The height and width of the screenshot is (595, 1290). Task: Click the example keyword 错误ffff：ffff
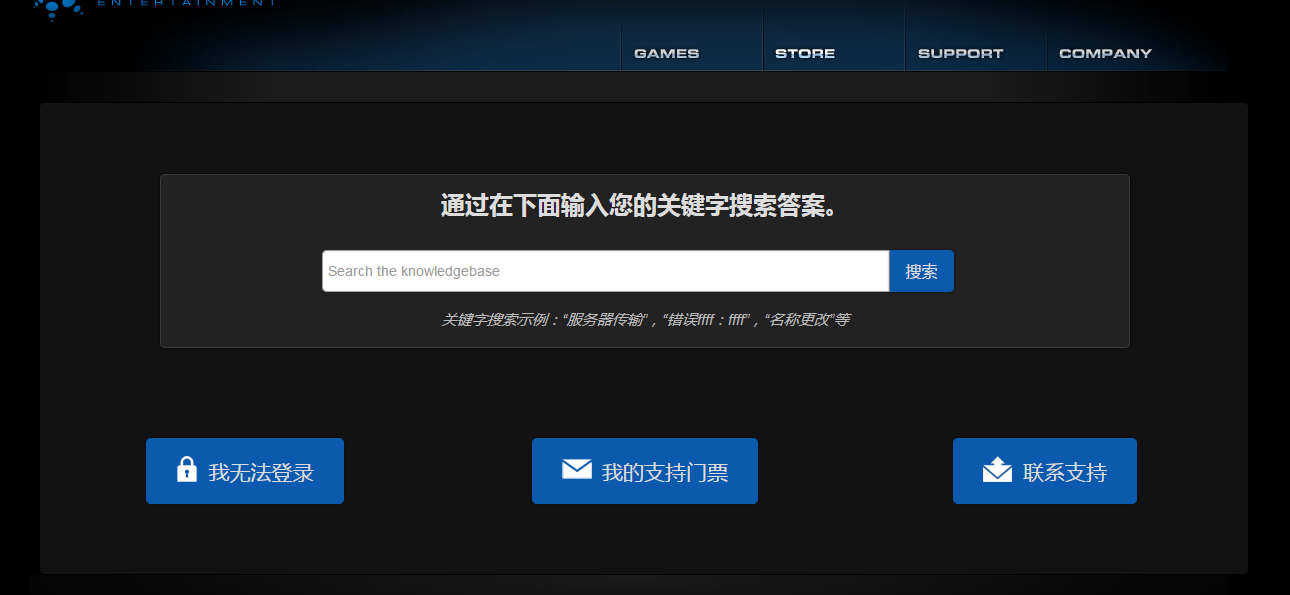(707, 320)
